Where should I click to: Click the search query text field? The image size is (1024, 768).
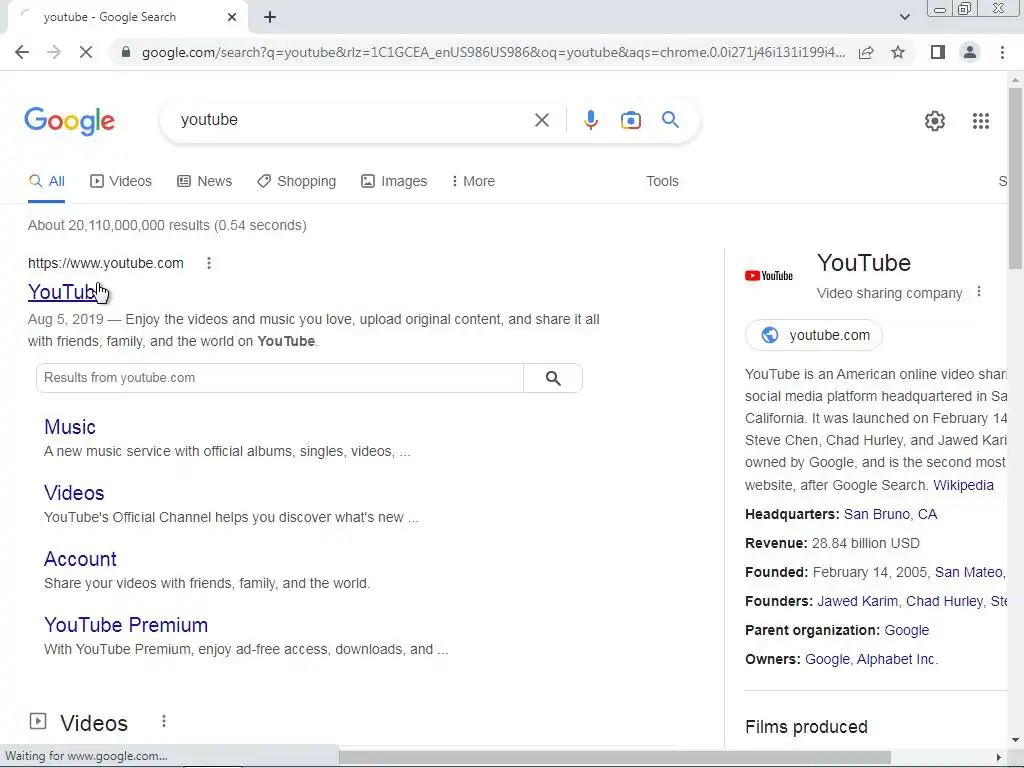click(353, 120)
